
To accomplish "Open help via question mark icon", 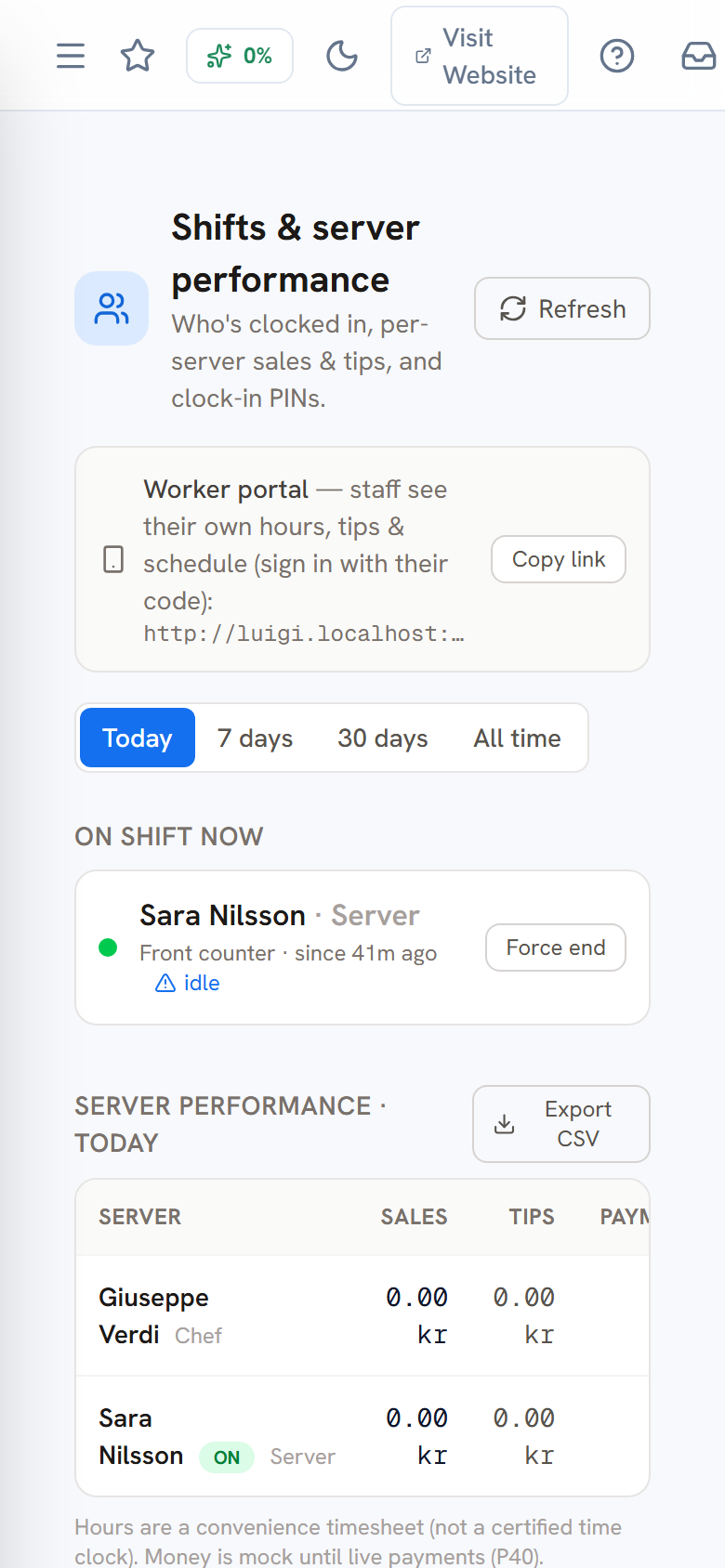I will pyautogui.click(x=617, y=56).
